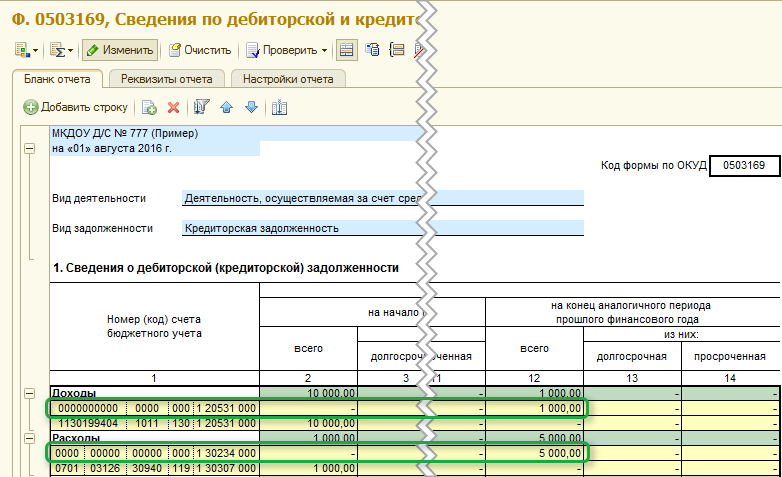
Task: Click the Вид деятельности value field
Action: (383, 198)
